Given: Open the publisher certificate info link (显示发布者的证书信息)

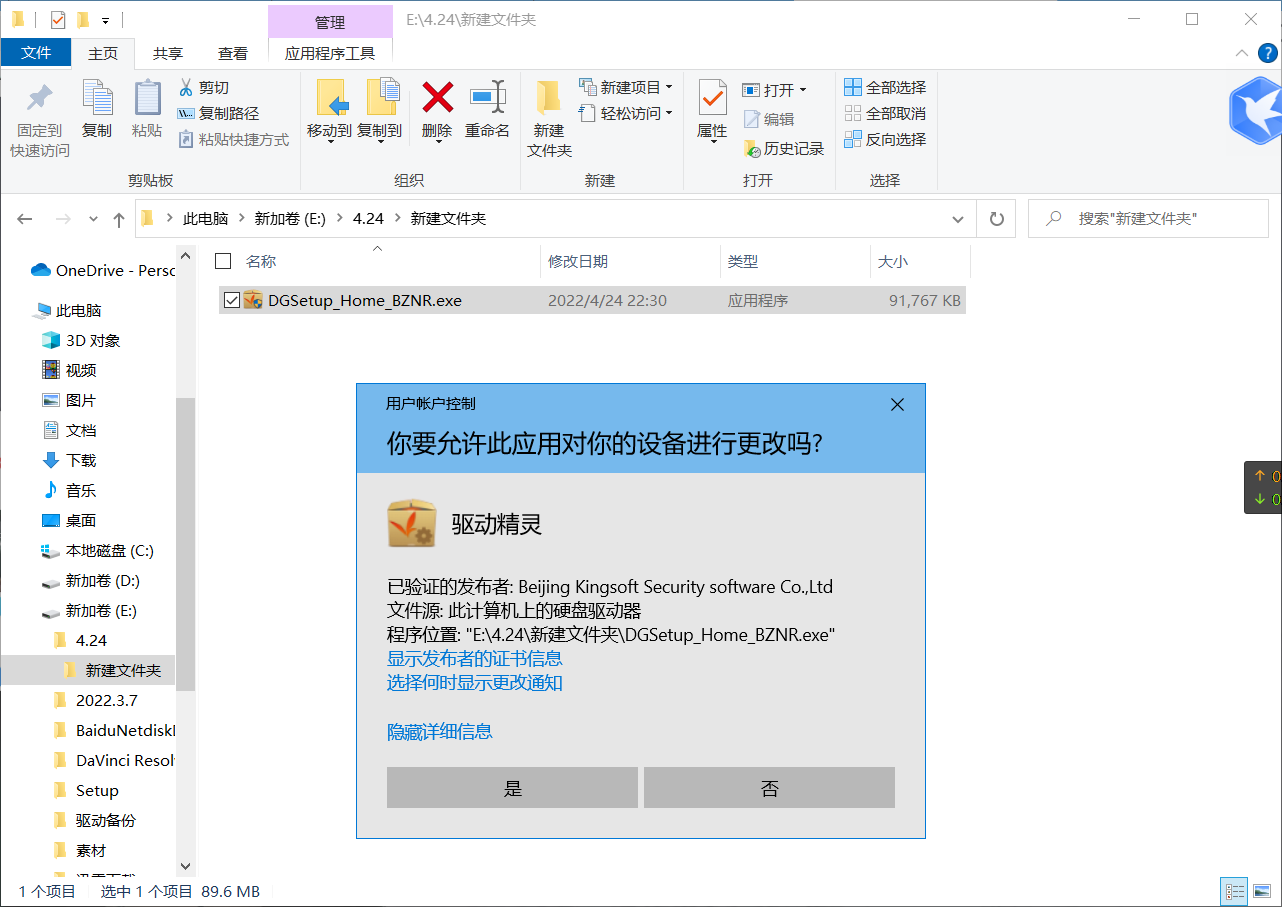Looking at the screenshot, I should tap(475, 659).
